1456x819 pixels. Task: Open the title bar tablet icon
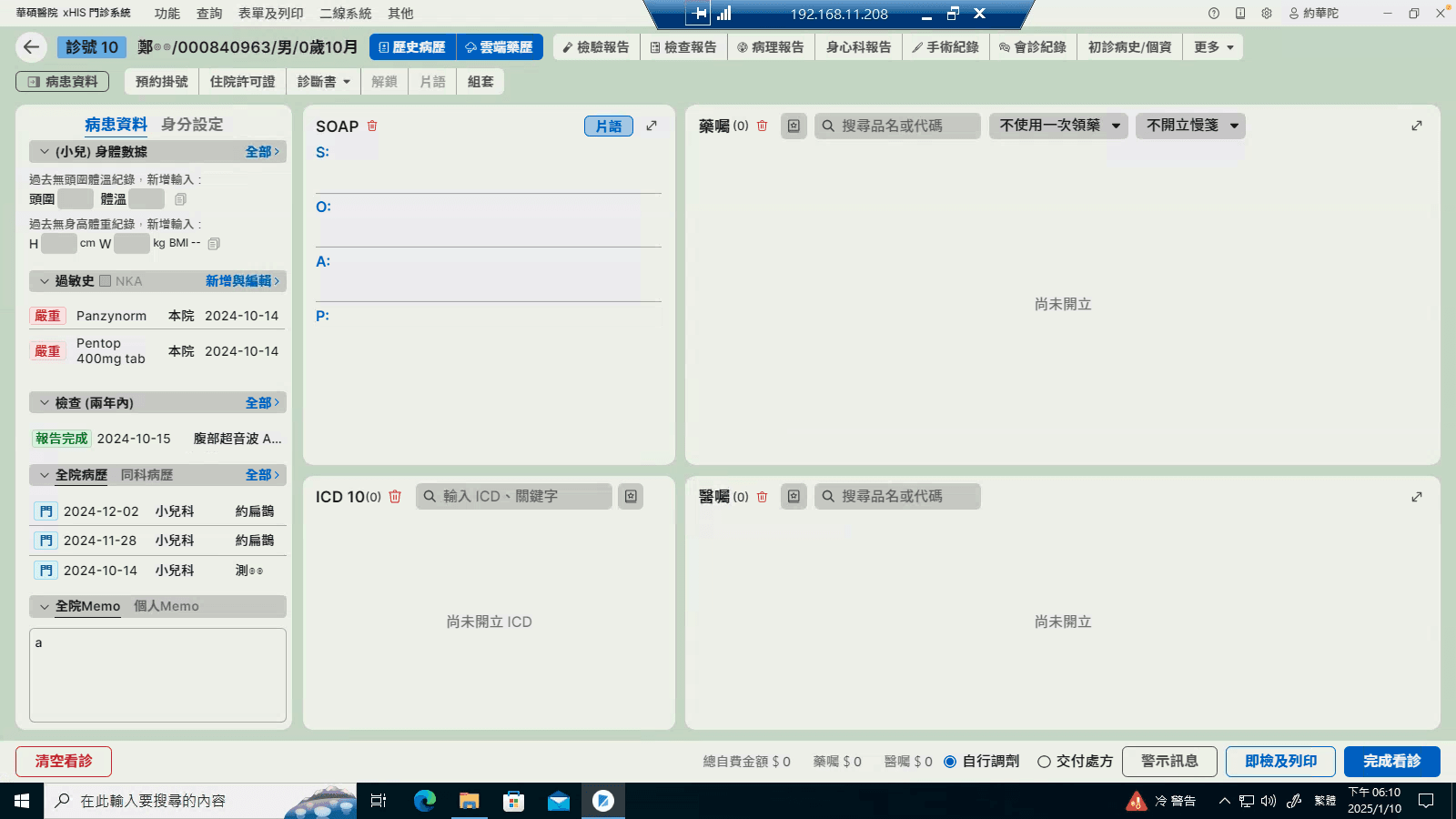pos(1240,14)
